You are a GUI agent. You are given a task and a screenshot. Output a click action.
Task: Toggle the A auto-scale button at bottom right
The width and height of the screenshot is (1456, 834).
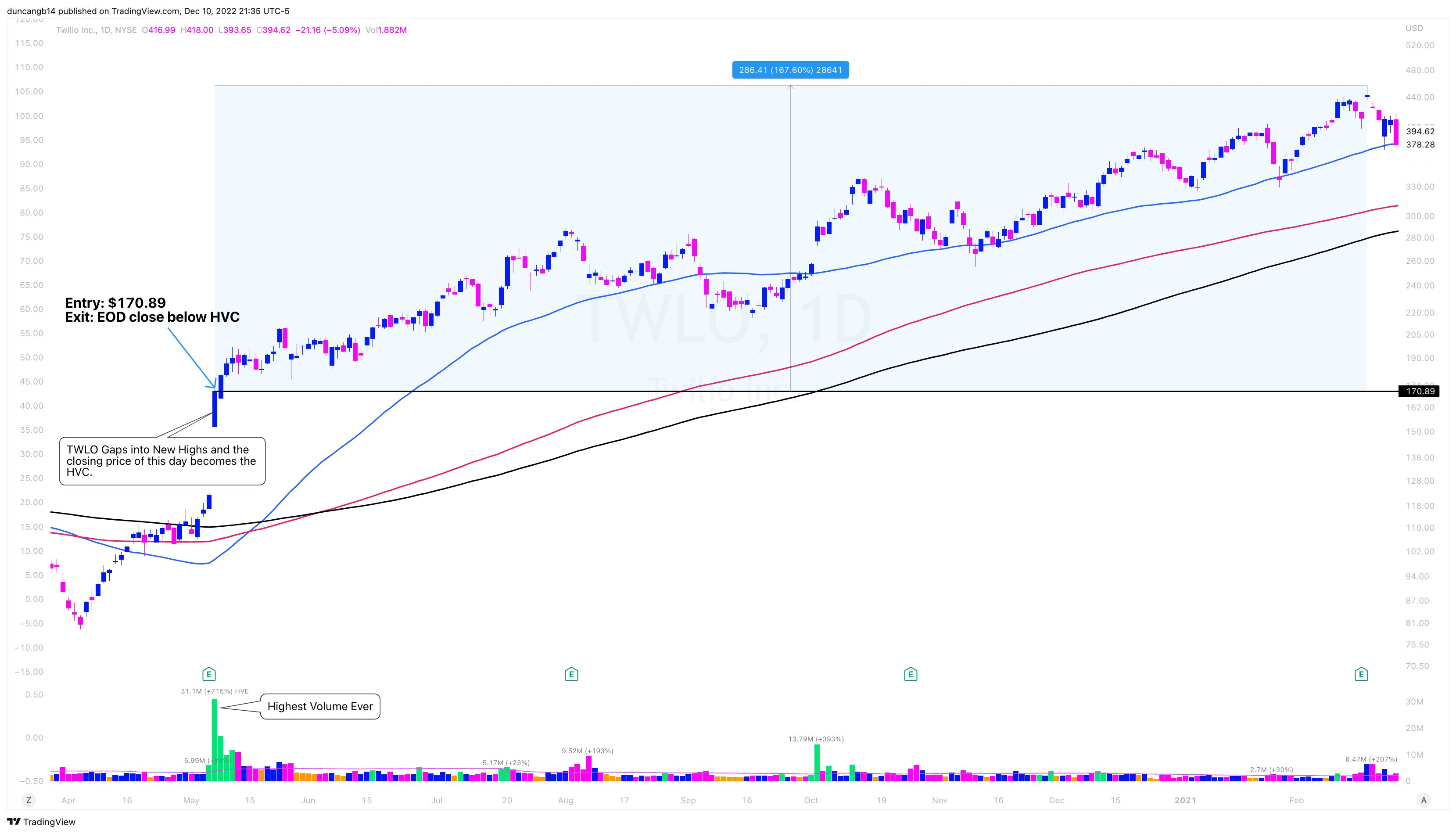tap(1424, 800)
